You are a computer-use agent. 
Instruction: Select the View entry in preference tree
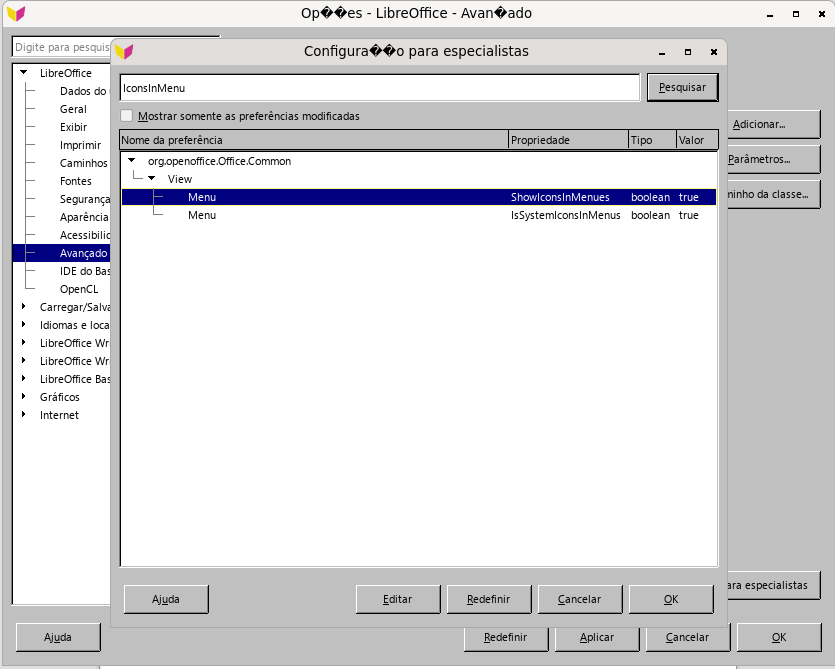180,179
